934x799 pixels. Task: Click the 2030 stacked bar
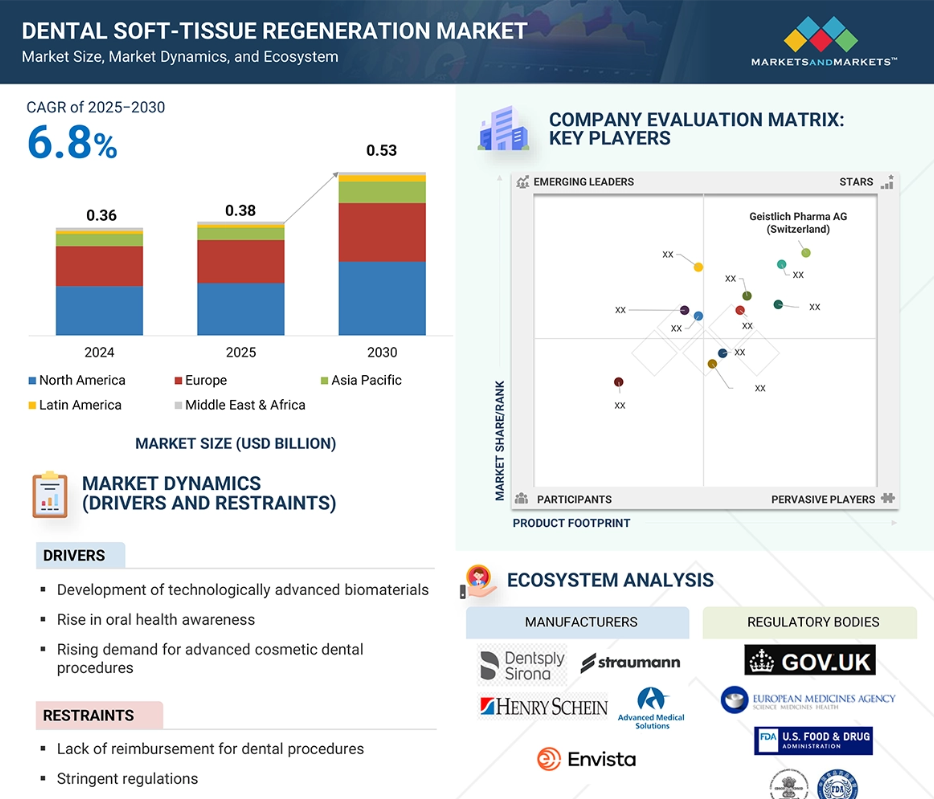click(x=382, y=255)
